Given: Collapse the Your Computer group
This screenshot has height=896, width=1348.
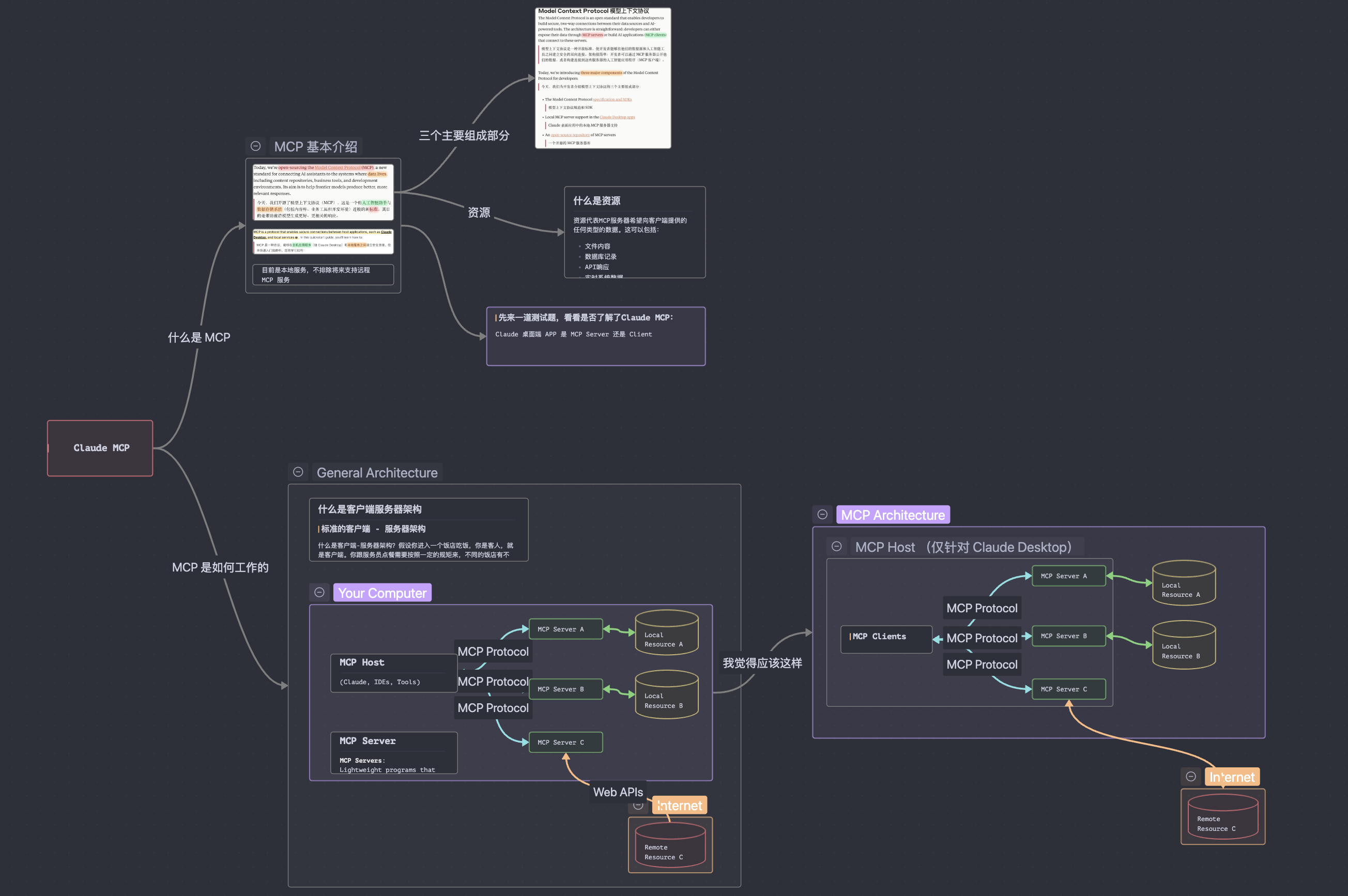Looking at the screenshot, I should tap(319, 593).
